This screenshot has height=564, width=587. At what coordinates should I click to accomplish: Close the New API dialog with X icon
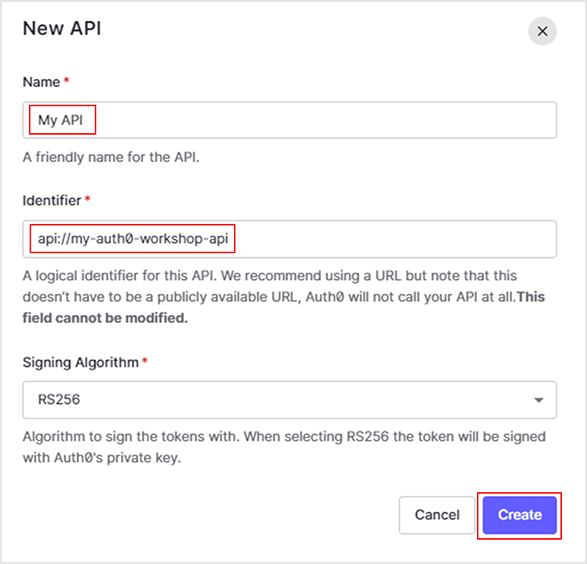coord(542,31)
